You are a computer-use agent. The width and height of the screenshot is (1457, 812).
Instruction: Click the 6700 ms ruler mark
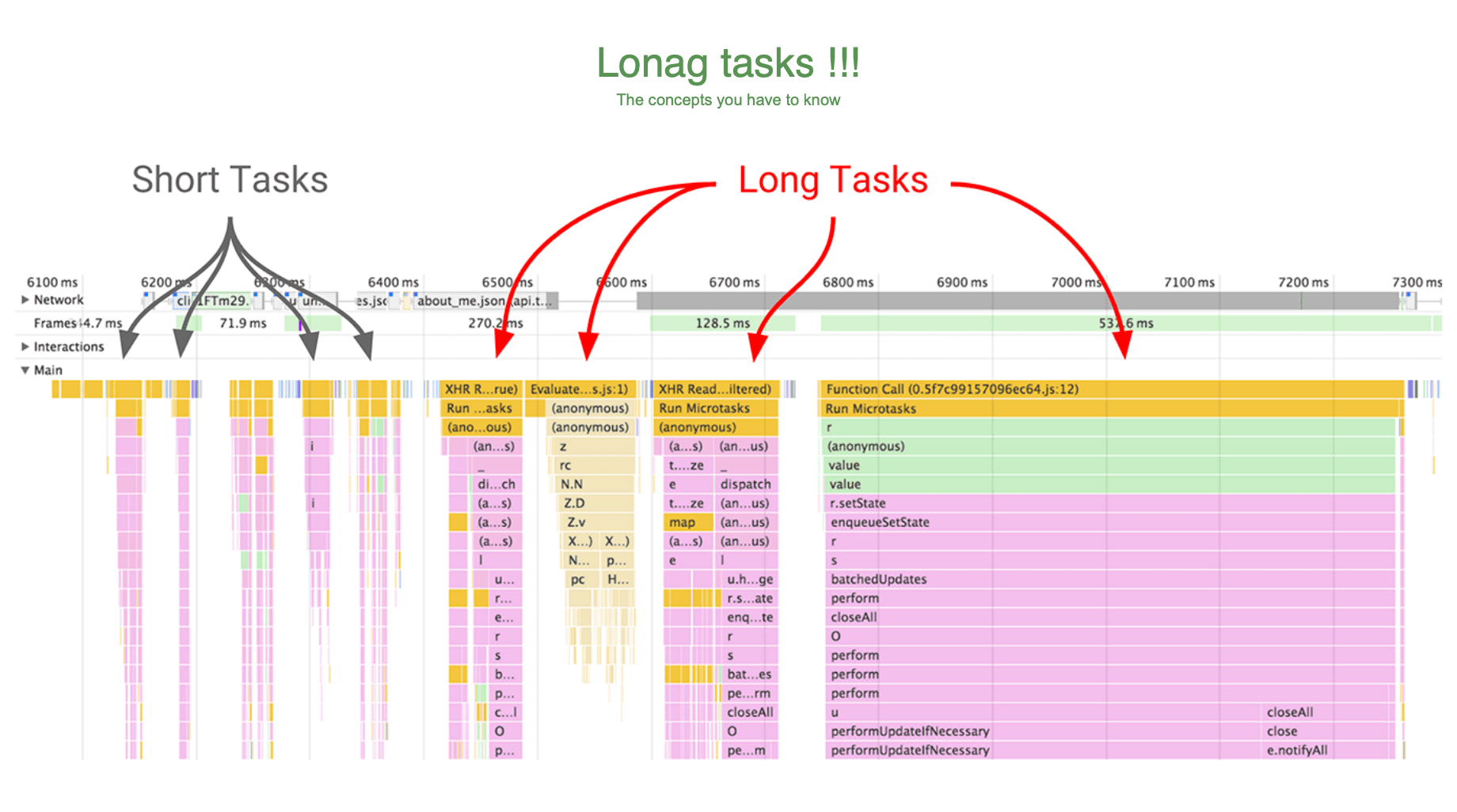coord(734,283)
